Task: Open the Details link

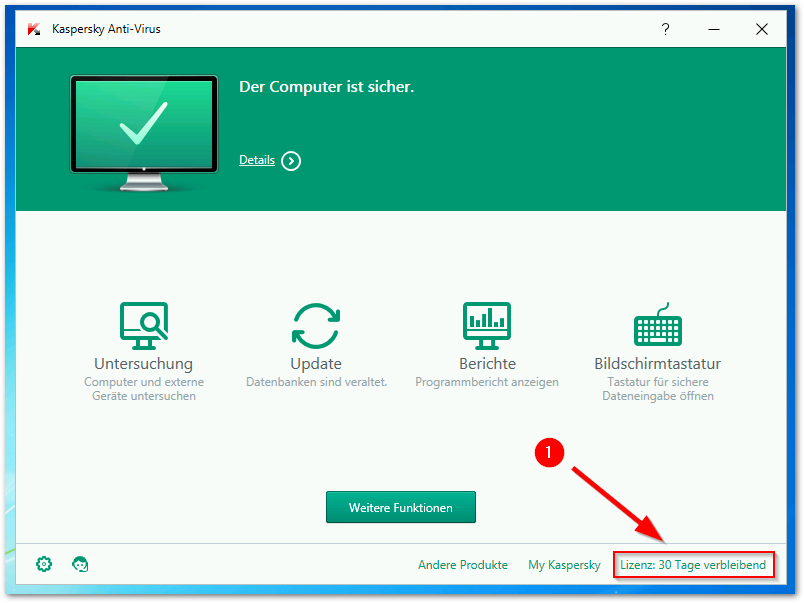Action: pyautogui.click(x=257, y=160)
